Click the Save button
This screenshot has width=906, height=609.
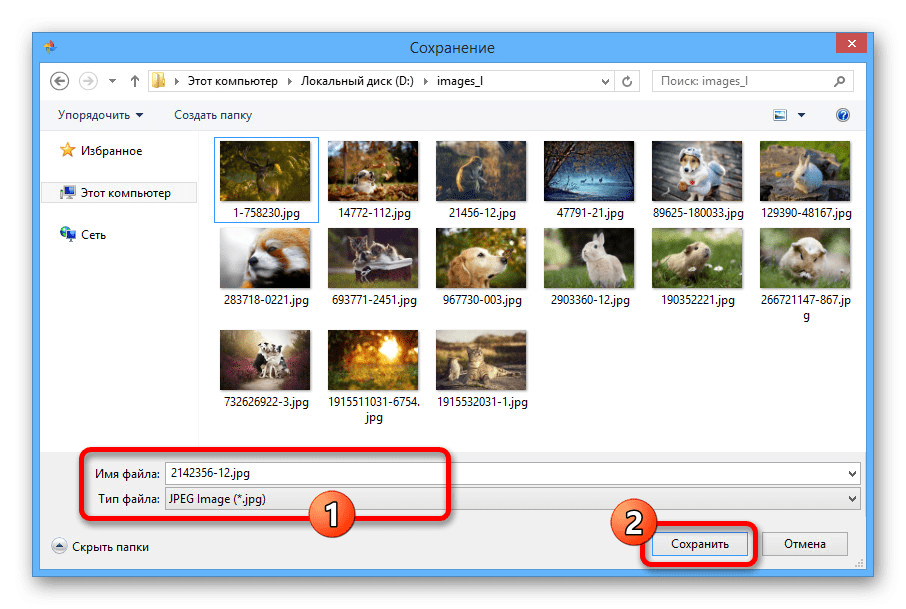point(699,544)
